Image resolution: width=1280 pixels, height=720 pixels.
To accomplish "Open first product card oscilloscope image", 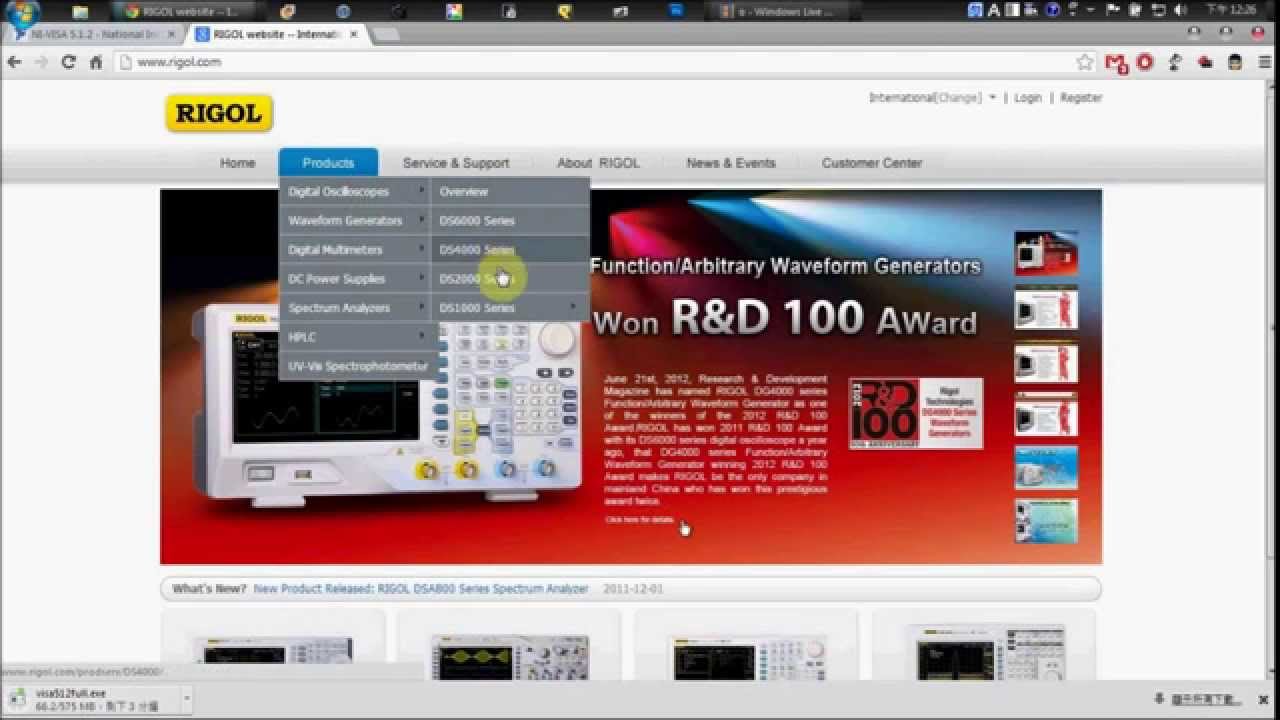I will tap(273, 652).
